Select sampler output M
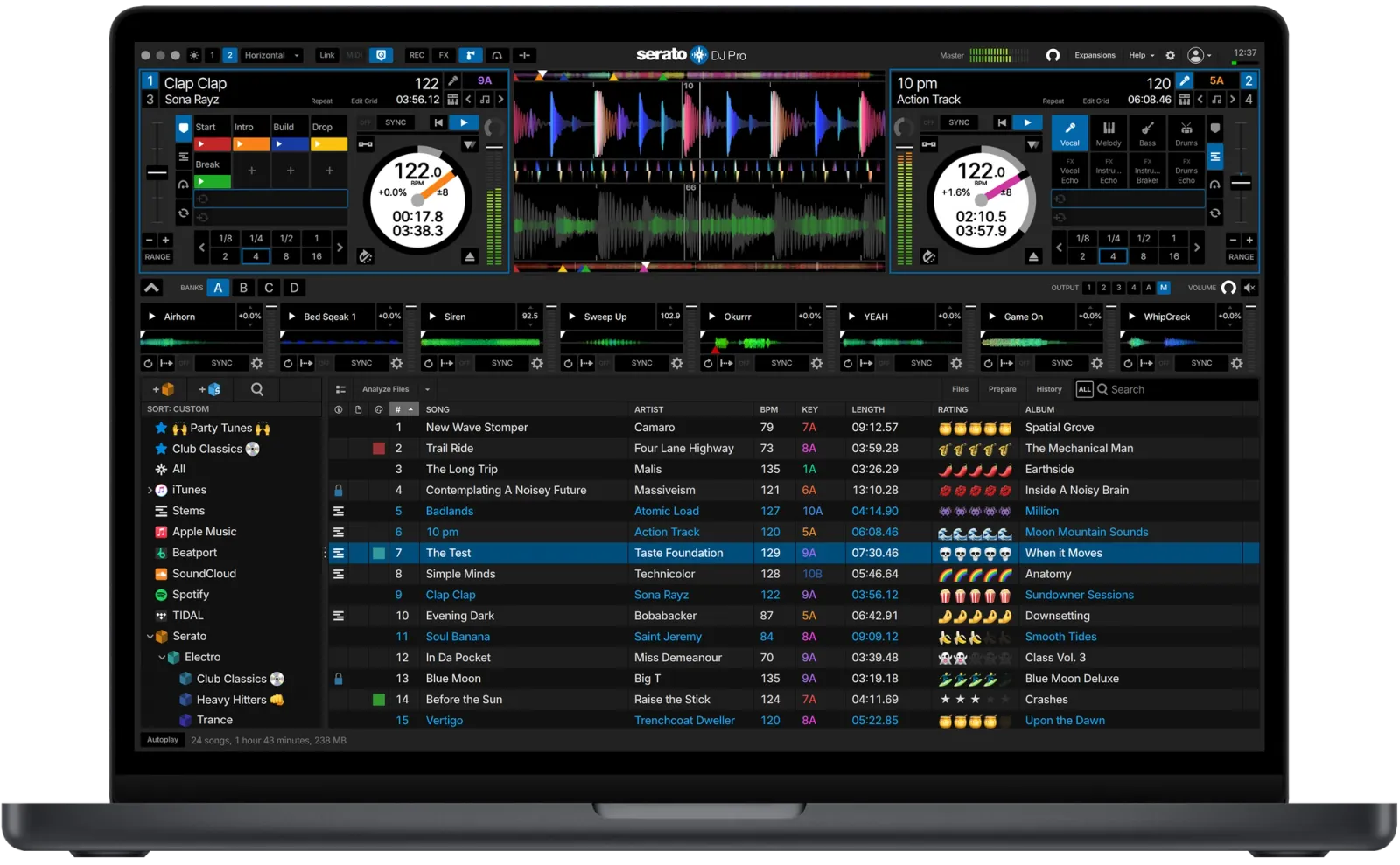 (x=1164, y=288)
